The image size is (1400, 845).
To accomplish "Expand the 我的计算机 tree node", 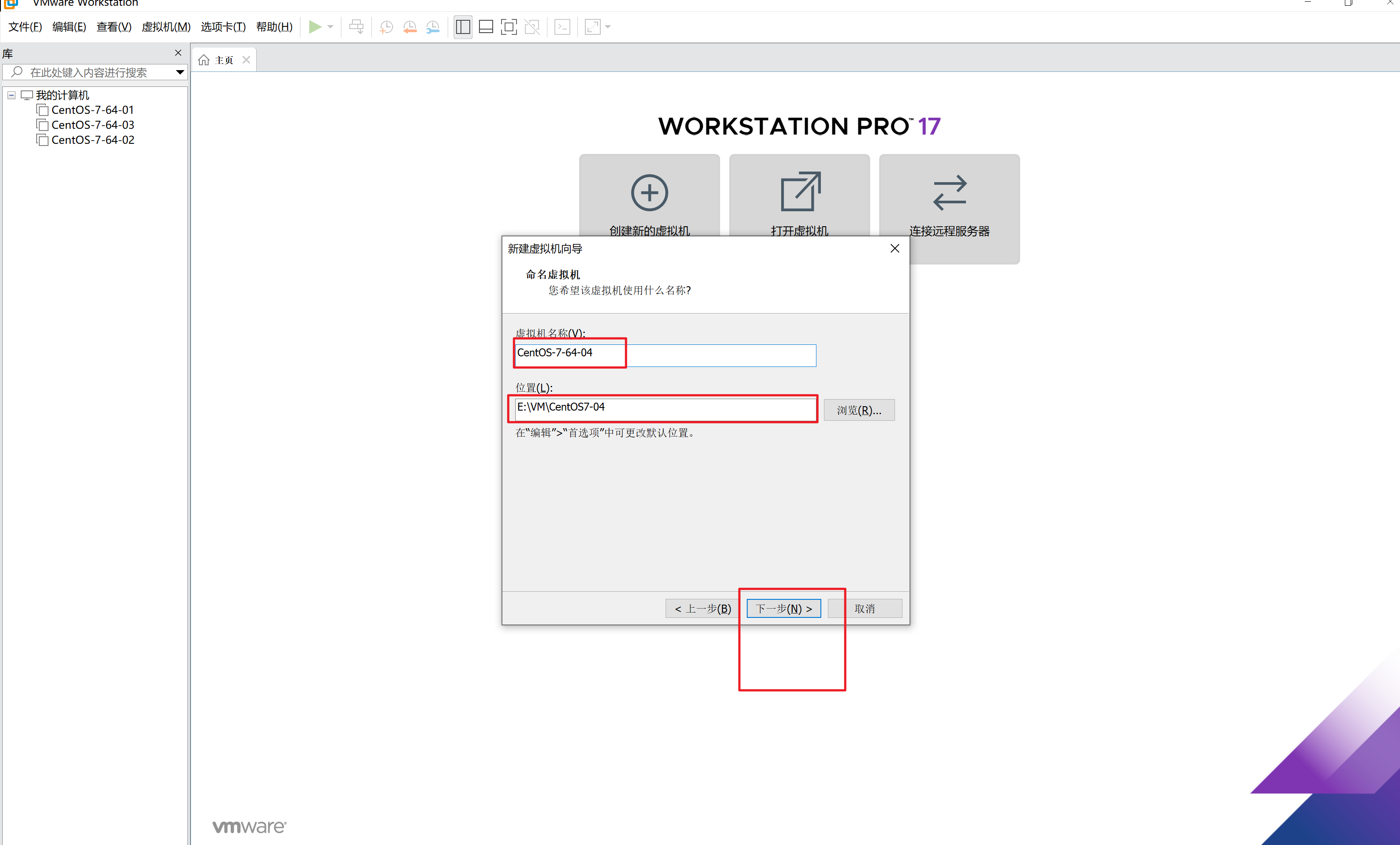I will [x=11, y=94].
